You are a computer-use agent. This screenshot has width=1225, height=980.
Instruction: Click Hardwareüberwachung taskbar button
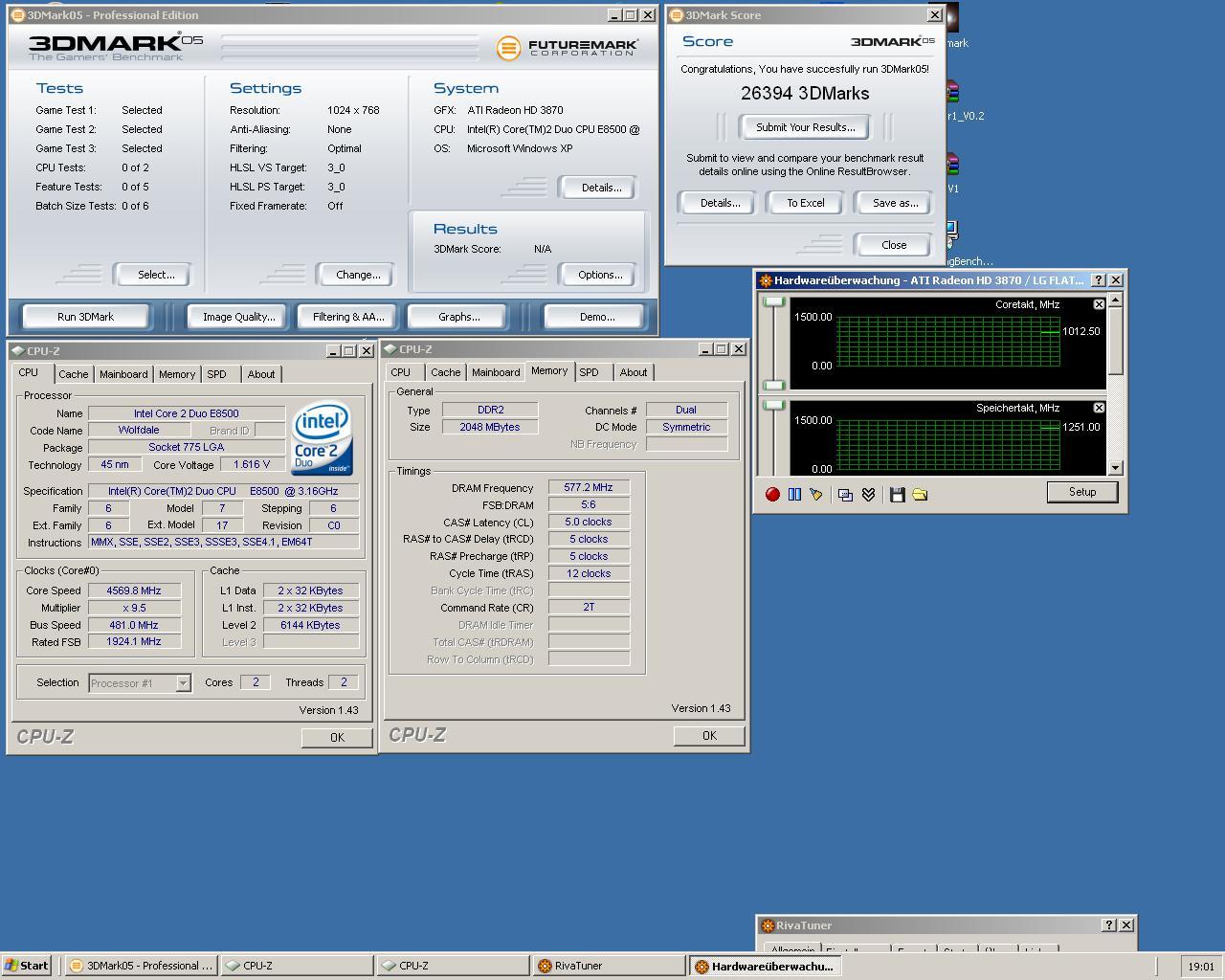pos(767,966)
